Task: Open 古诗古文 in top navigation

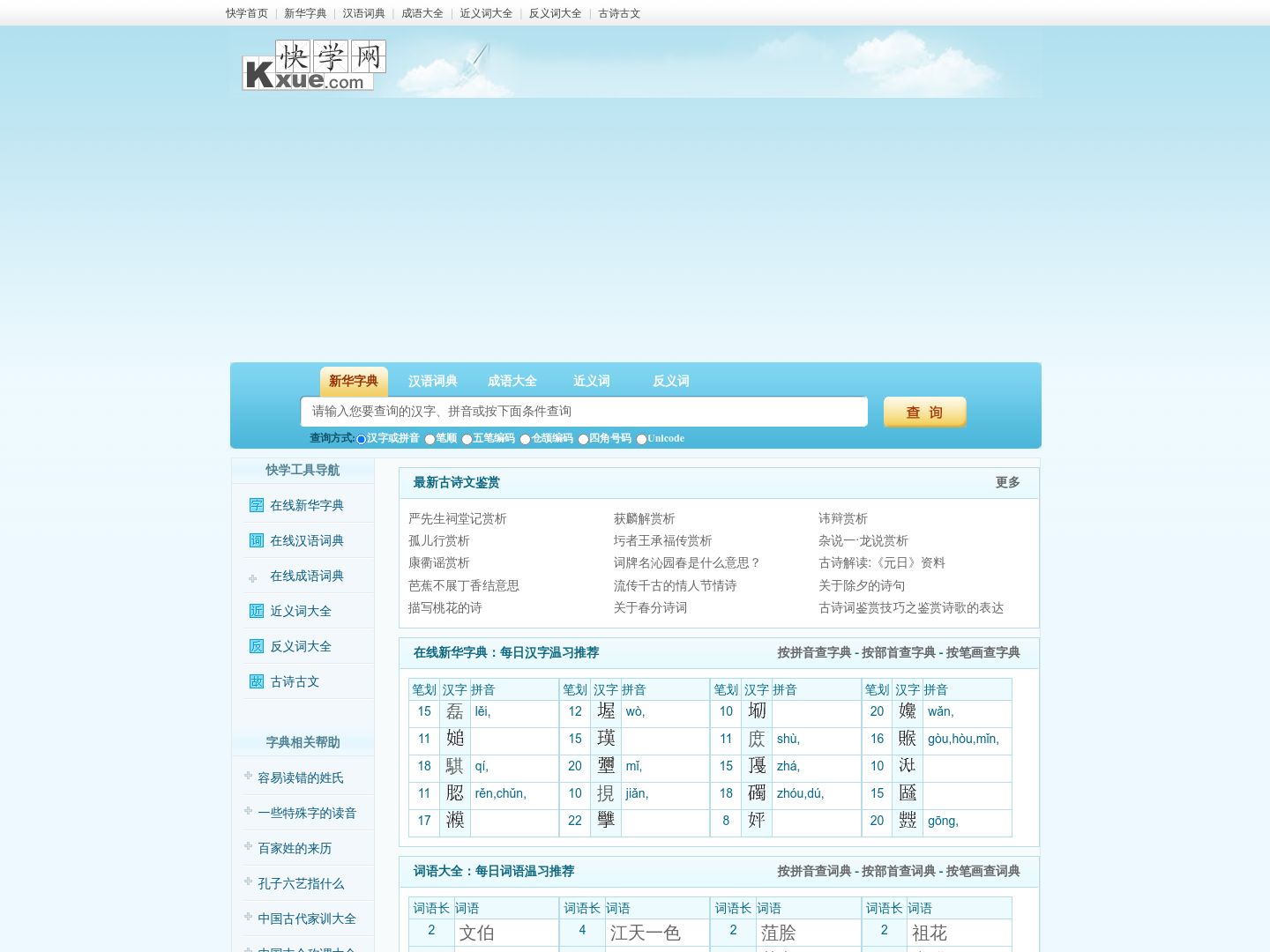Action: pos(619,13)
